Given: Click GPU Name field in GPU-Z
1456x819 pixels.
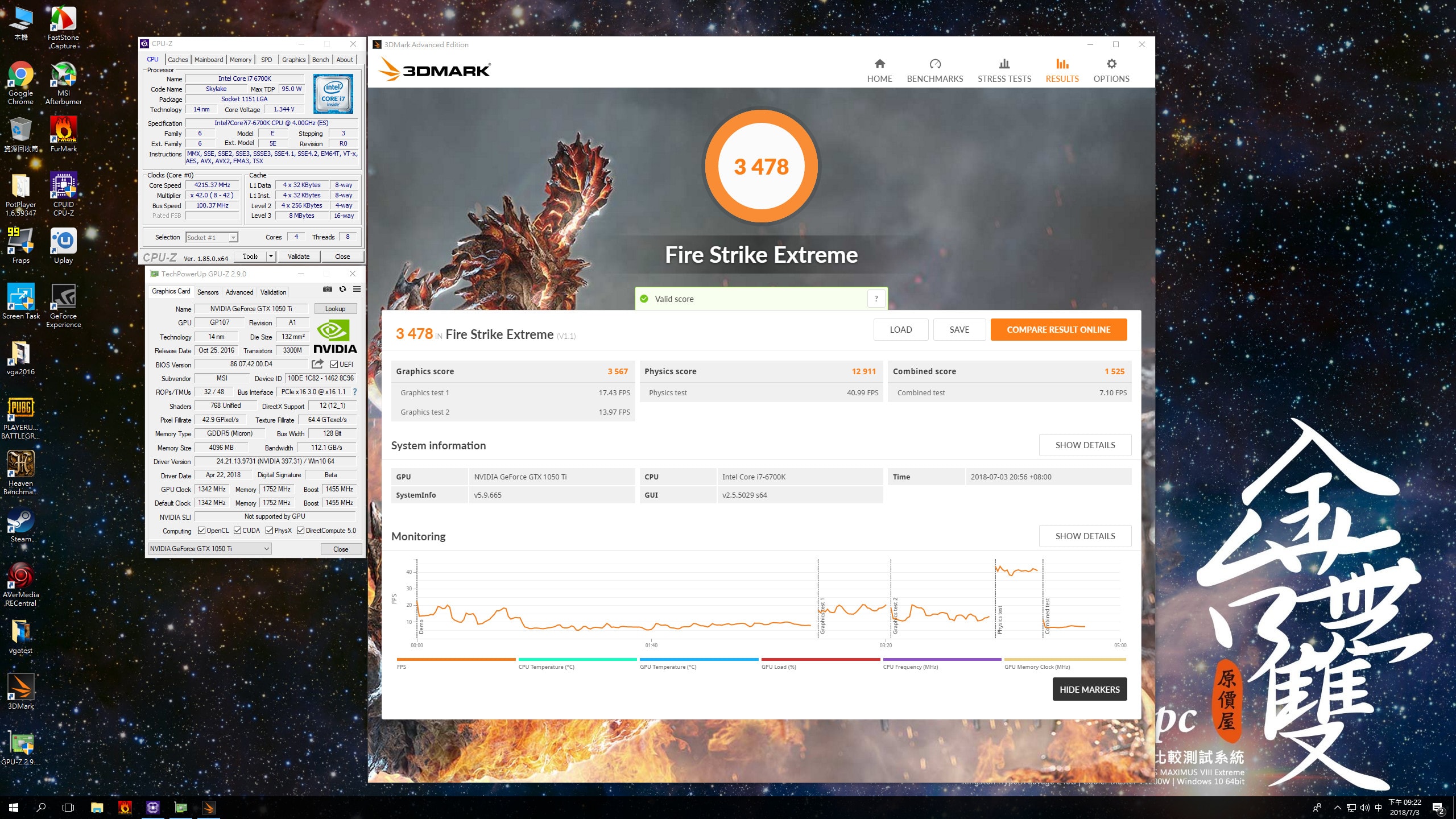Looking at the screenshot, I should [251, 308].
